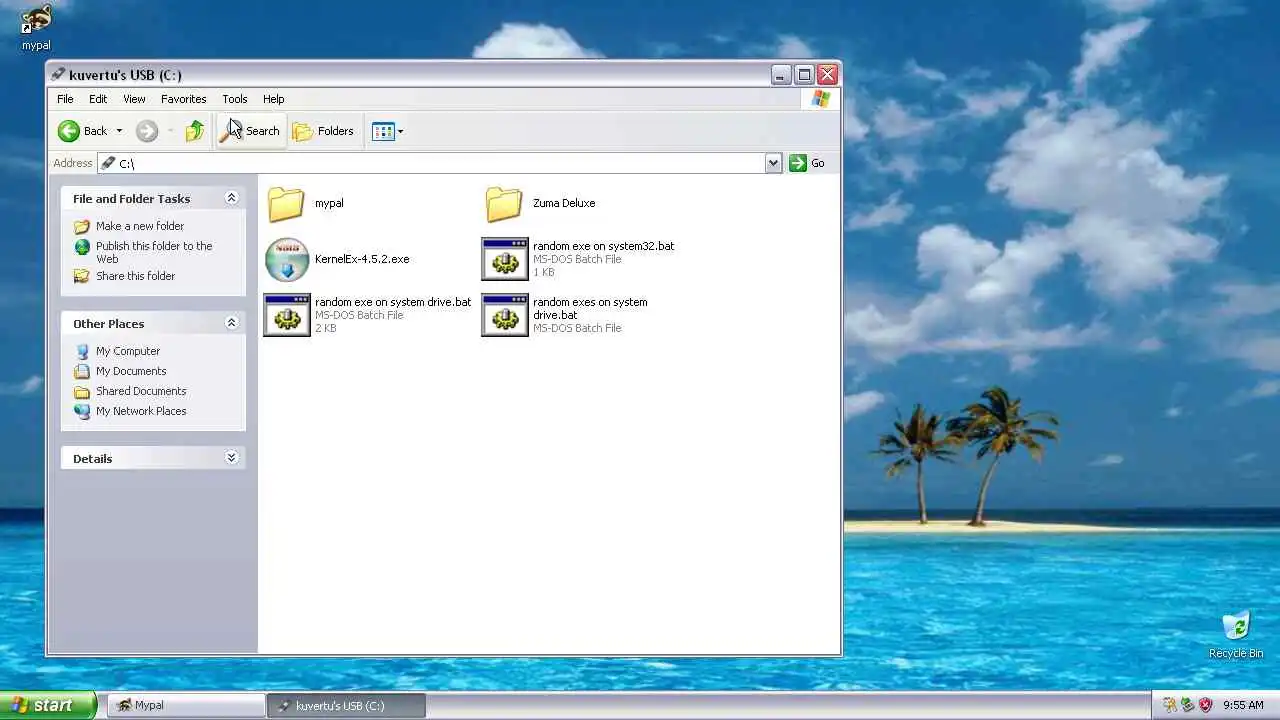Click the Zuma Deluxe folder name
The height and width of the screenshot is (720, 1280).
click(564, 203)
